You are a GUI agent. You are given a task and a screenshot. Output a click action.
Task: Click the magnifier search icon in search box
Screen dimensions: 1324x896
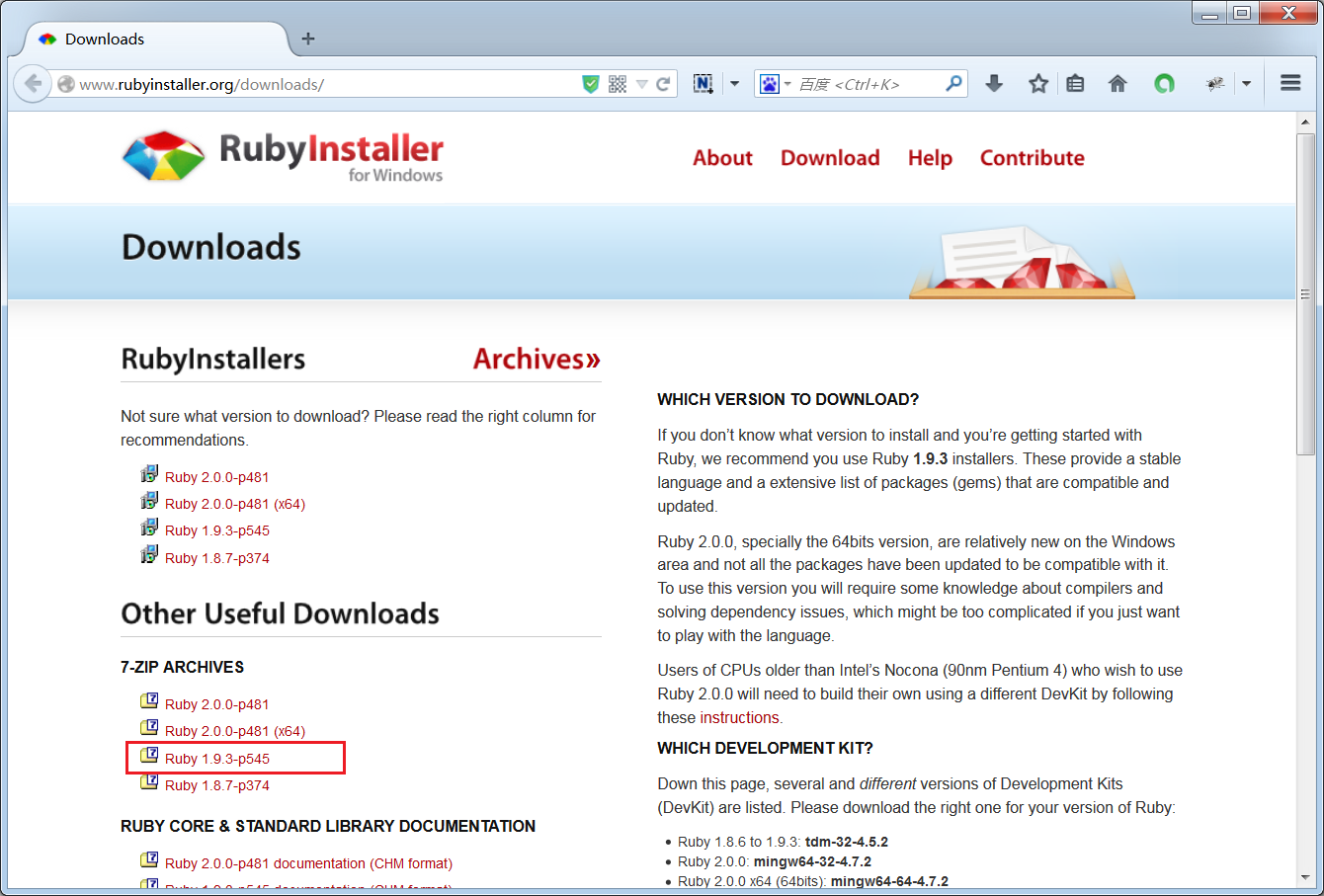point(953,84)
